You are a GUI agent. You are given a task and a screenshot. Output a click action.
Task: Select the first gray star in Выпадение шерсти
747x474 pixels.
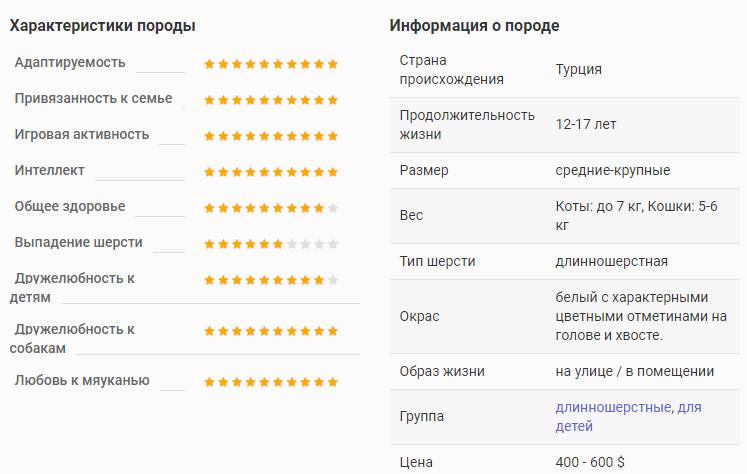[292, 244]
